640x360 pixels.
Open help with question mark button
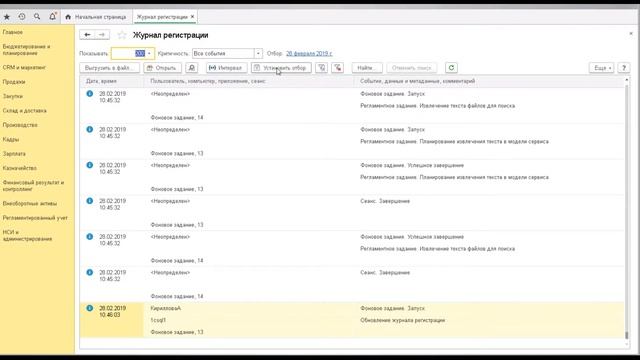623,68
